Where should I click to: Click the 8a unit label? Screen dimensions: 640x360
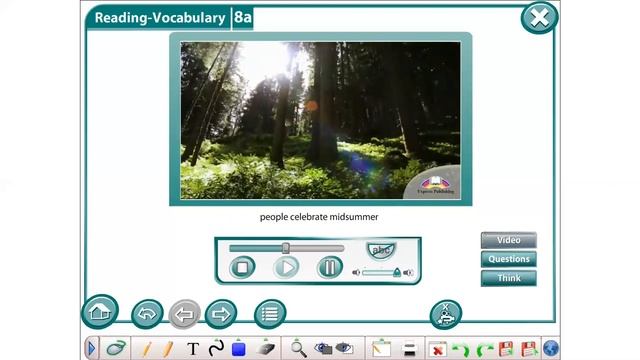click(242, 18)
